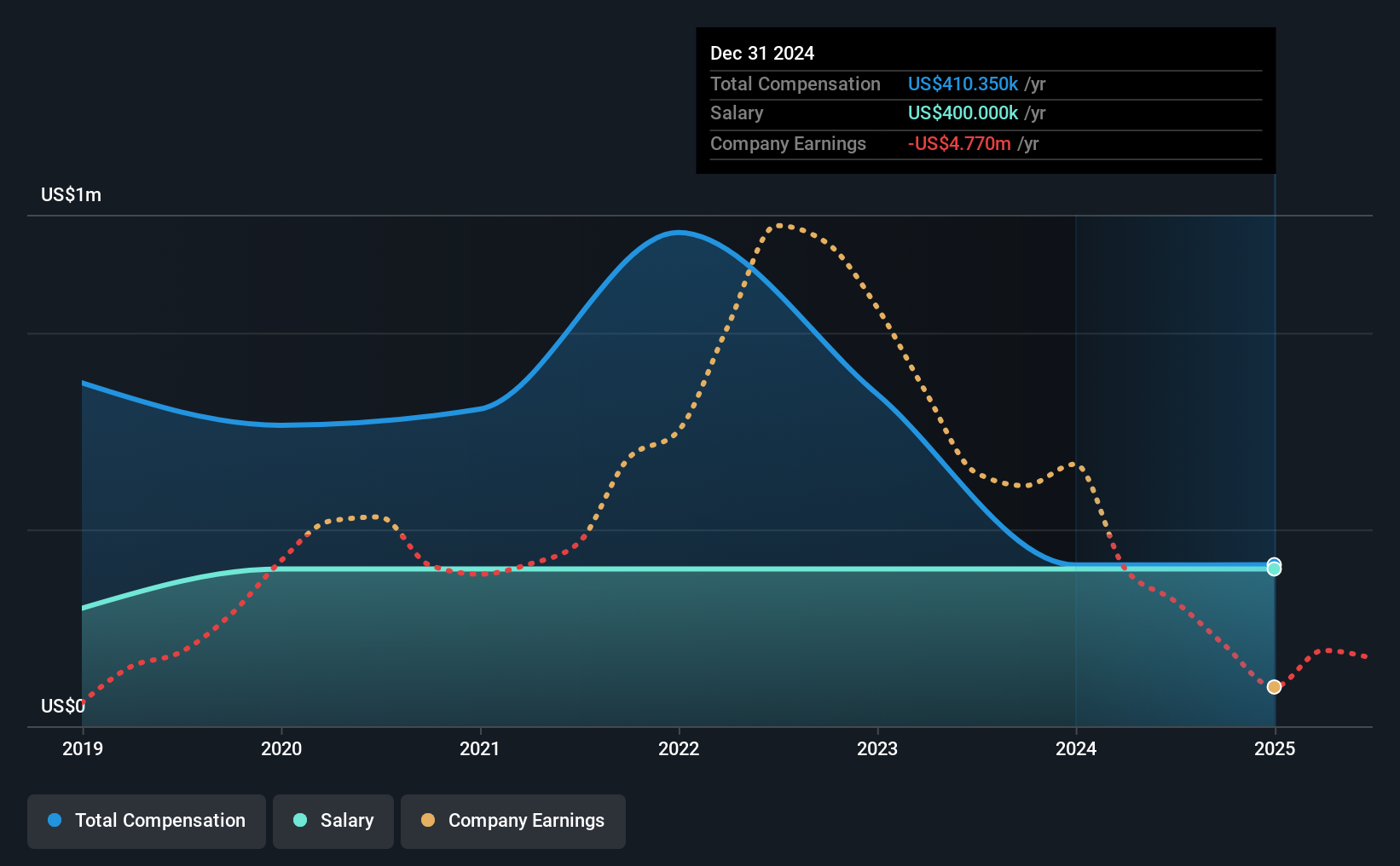Click the 2024 x-axis label
Screen dimensions: 1400x866
1076,748
